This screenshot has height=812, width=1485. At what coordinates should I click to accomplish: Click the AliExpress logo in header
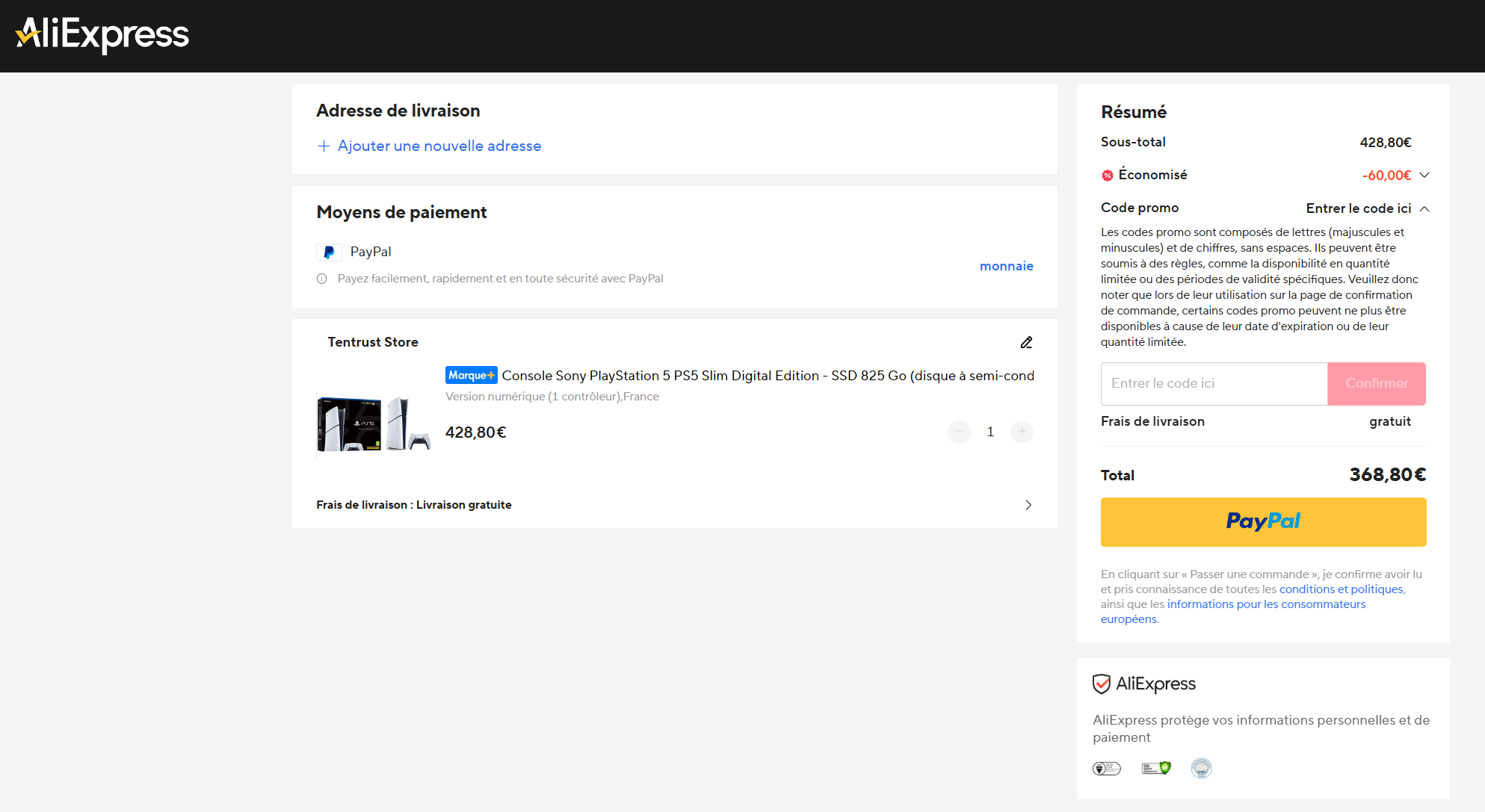tap(102, 34)
